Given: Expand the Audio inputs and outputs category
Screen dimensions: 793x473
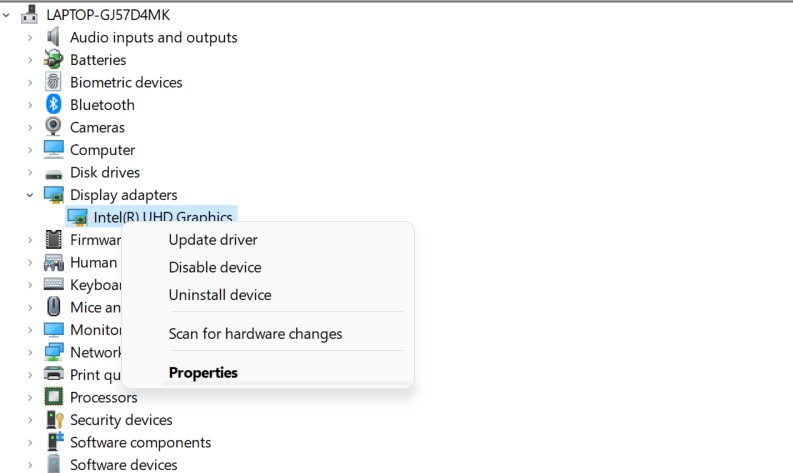Looking at the screenshot, I should coord(30,38).
